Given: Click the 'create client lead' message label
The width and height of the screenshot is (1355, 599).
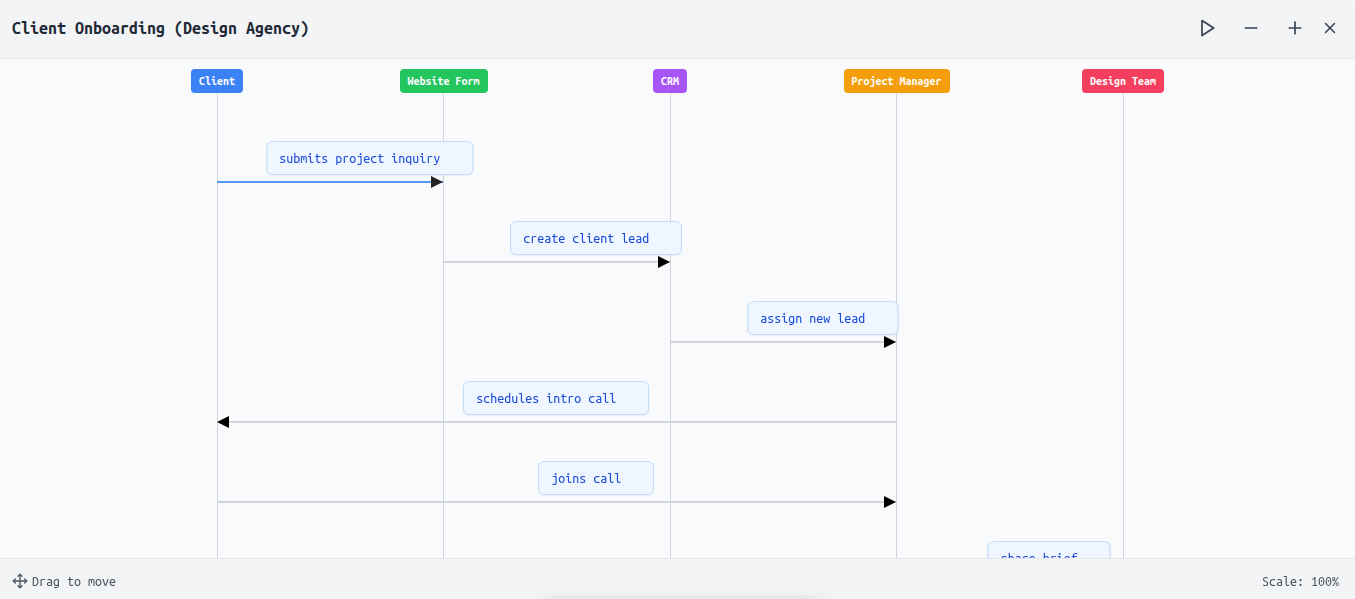Looking at the screenshot, I should (x=595, y=238).
